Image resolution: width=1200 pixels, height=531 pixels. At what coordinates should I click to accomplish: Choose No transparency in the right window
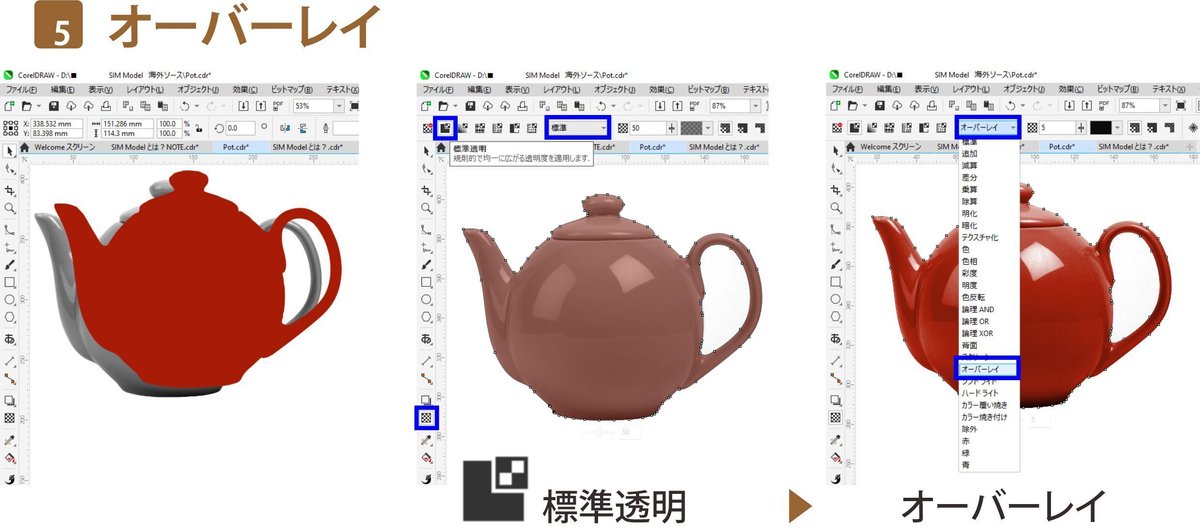(x=838, y=128)
